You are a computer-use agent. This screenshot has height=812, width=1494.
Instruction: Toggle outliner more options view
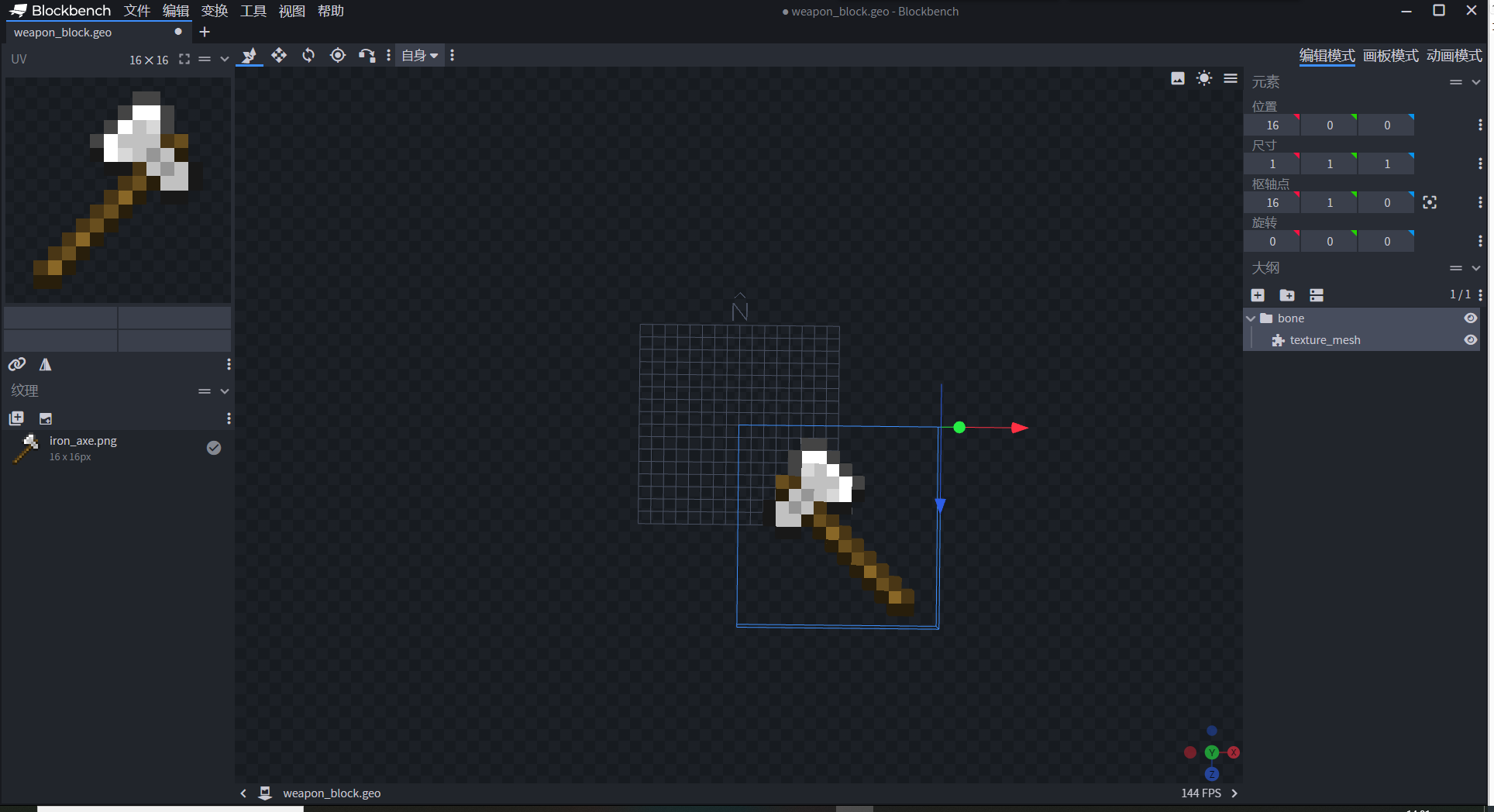coord(1317,295)
